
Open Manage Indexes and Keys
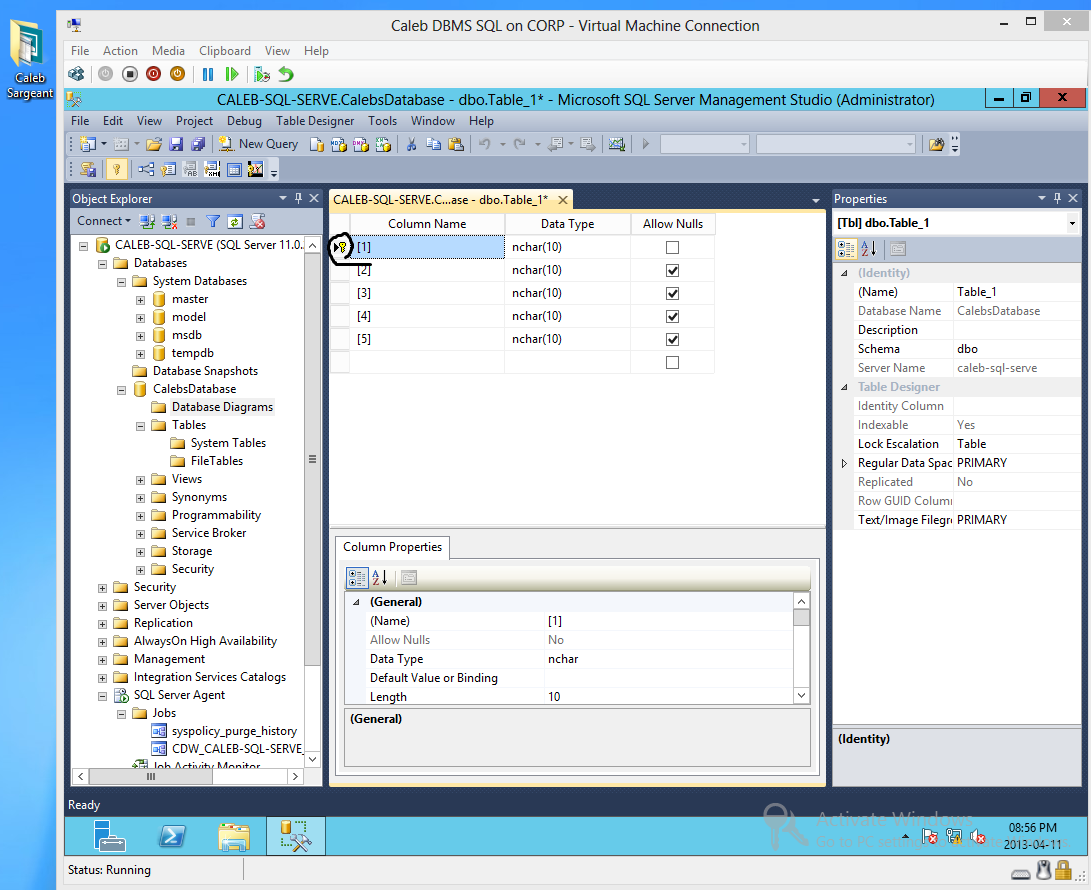pyautogui.click(x=168, y=169)
